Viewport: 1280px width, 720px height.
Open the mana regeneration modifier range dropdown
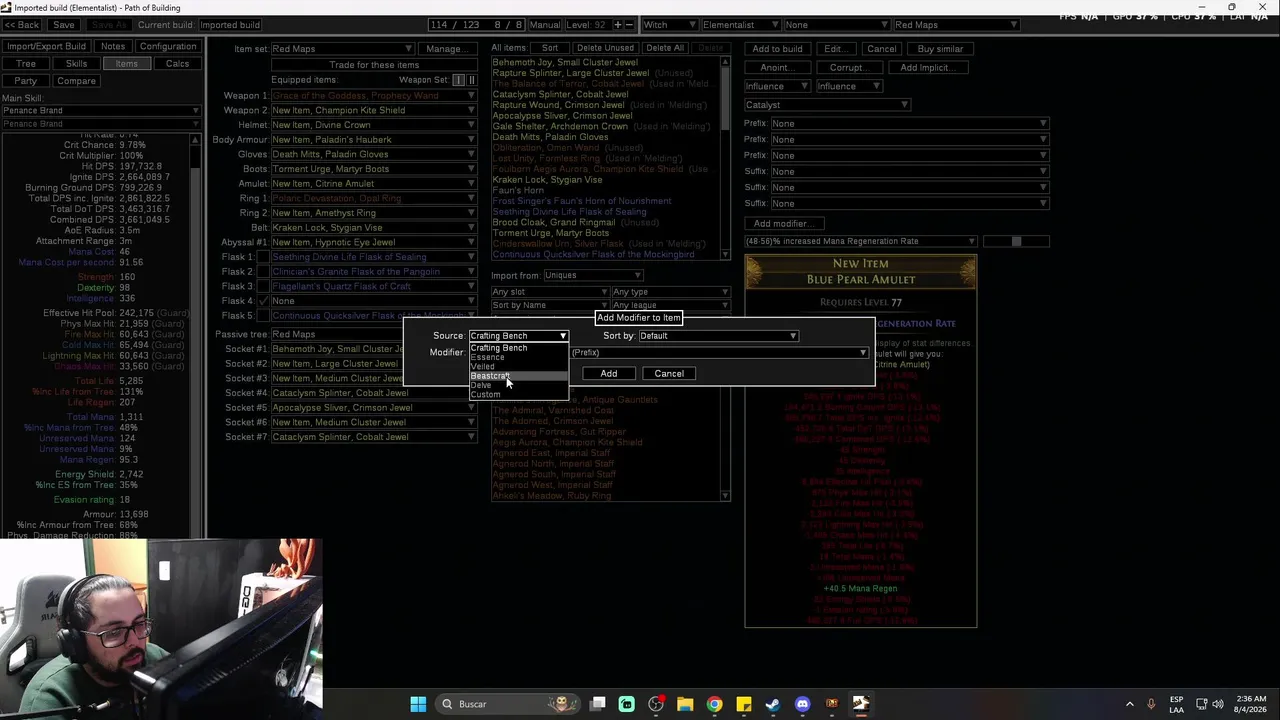coord(860,241)
